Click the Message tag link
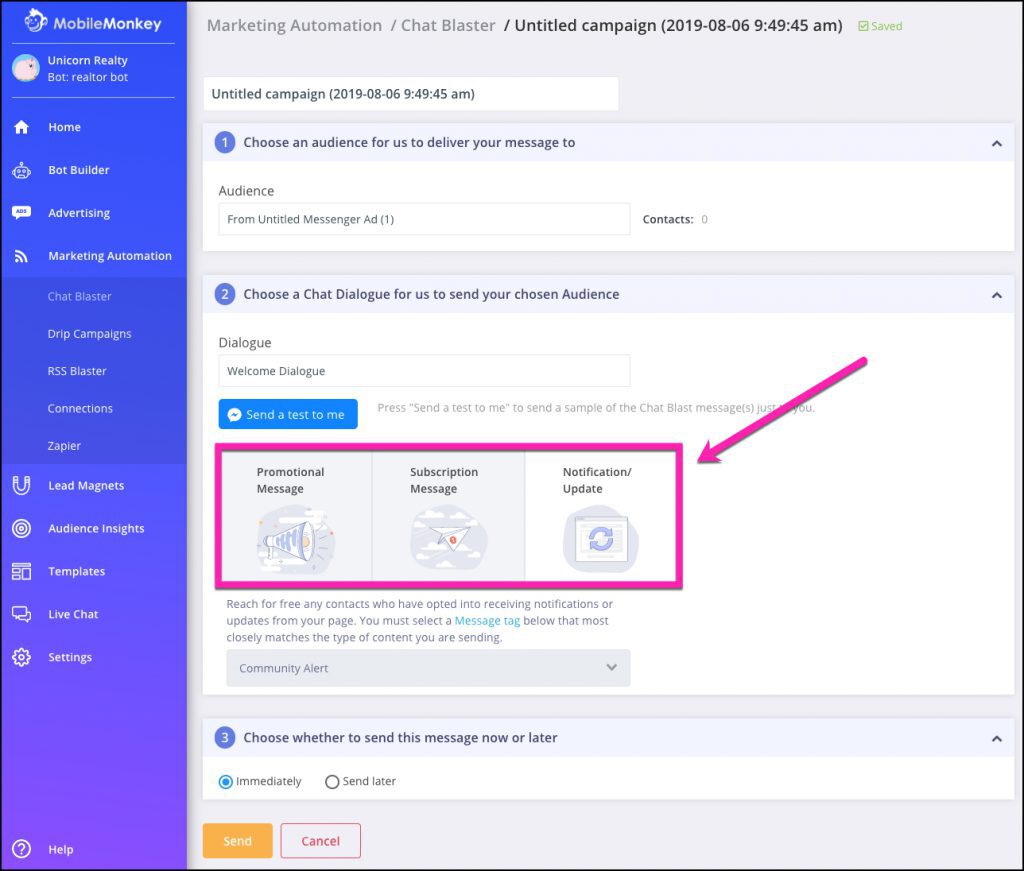The width and height of the screenshot is (1024, 871). [488, 620]
